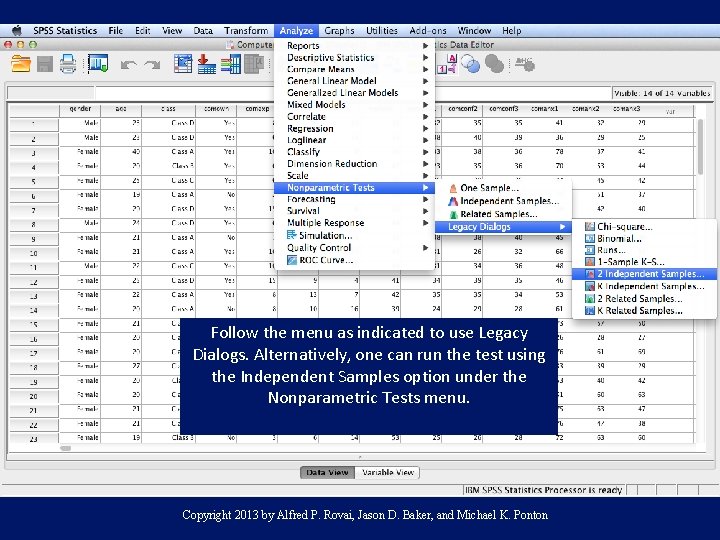
Task: Choose Independent Samples... under Nonparametric Tests
Action: [503, 201]
